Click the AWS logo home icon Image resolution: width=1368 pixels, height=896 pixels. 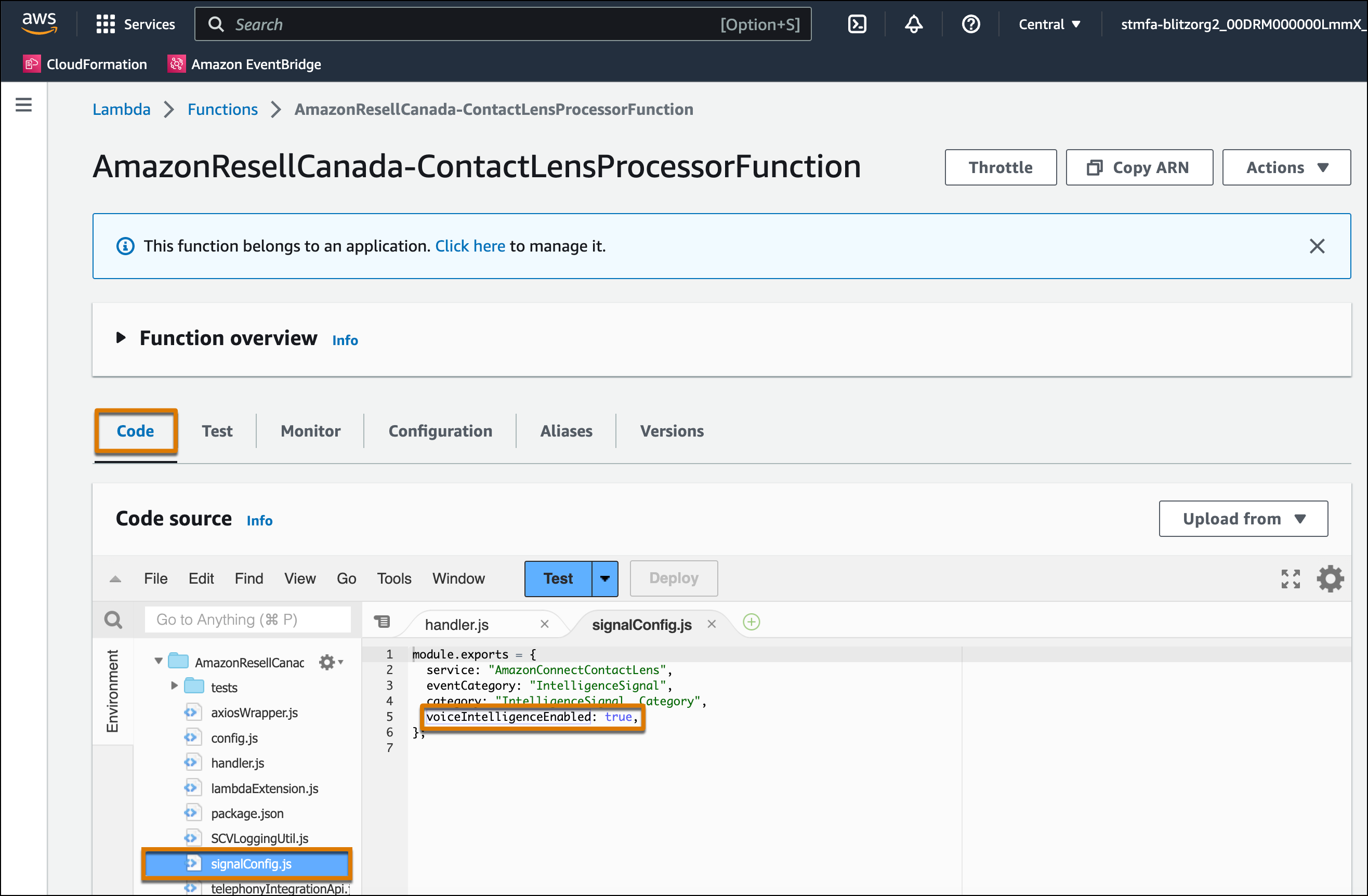(39, 23)
